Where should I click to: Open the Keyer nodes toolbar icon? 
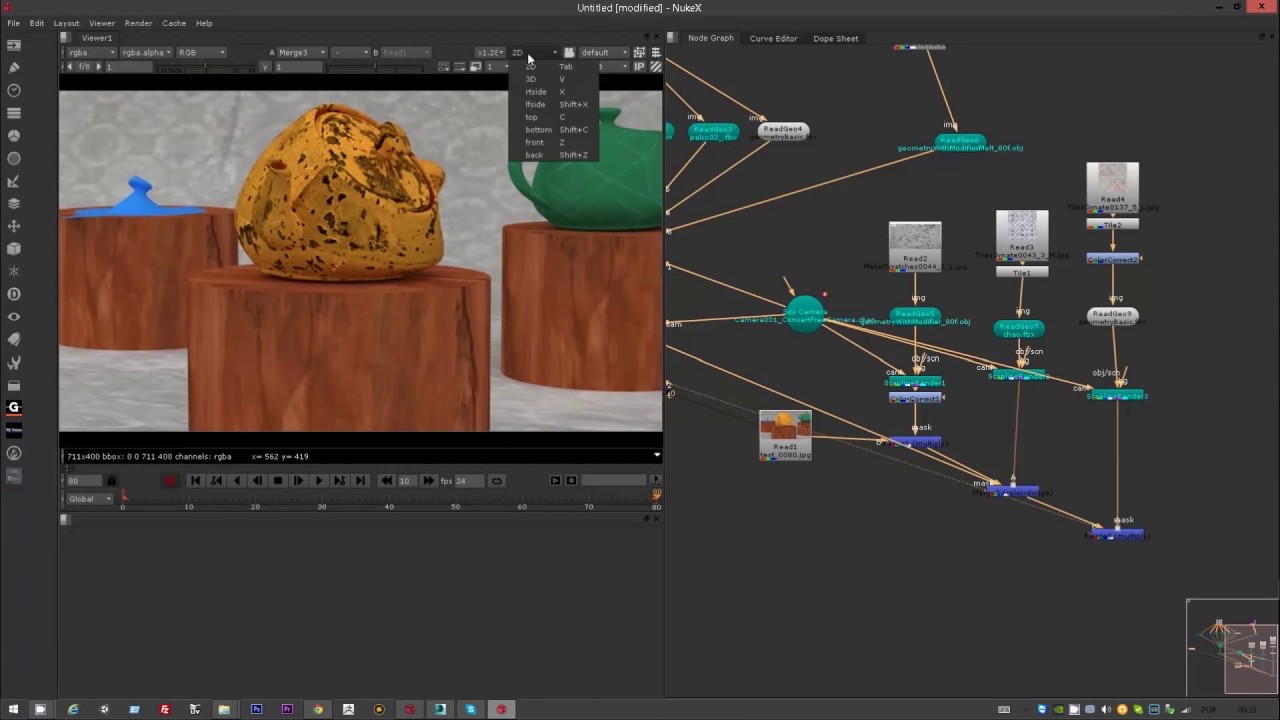pyautogui.click(x=14, y=181)
